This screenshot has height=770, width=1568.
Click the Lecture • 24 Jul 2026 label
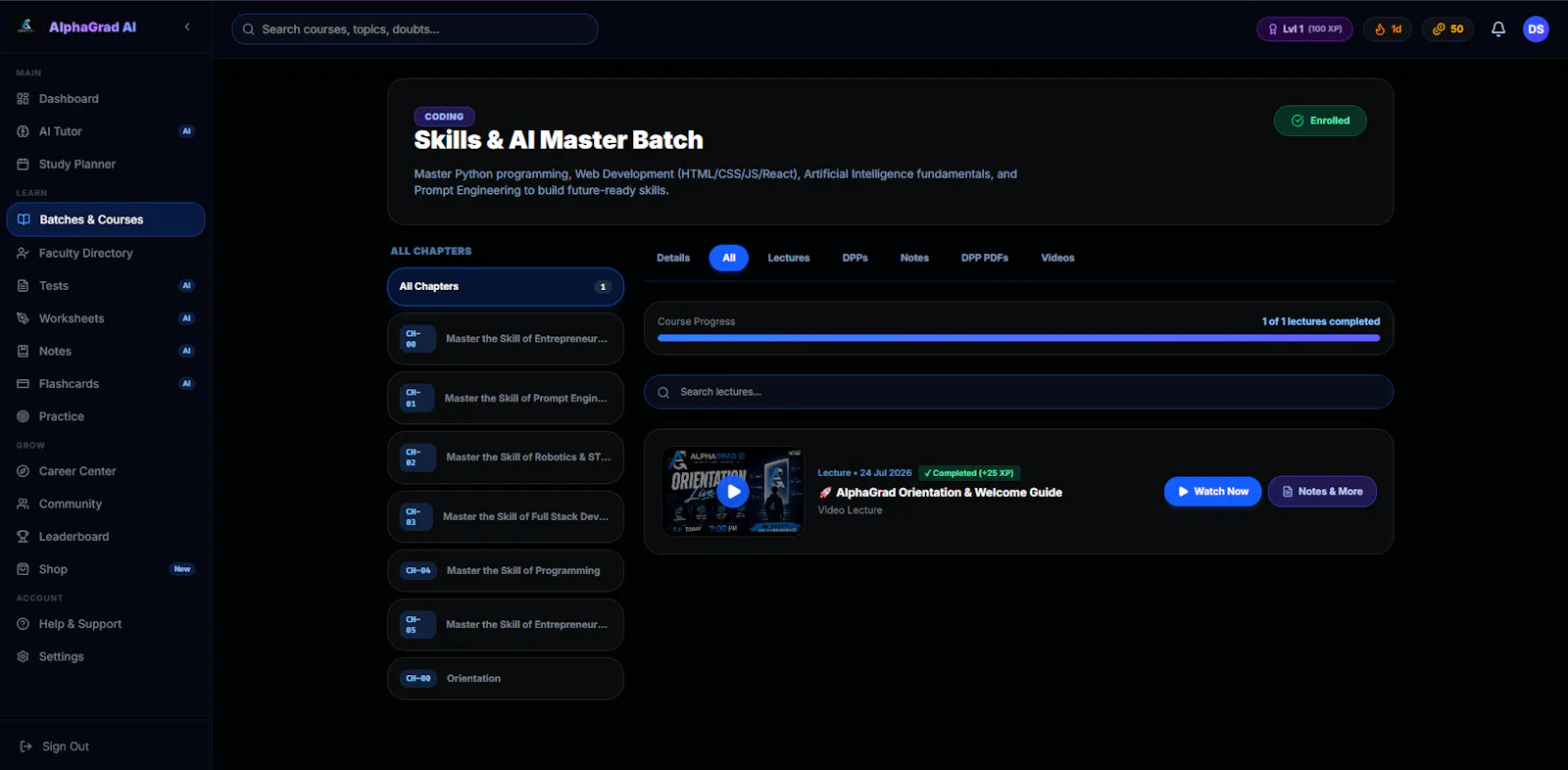coord(864,473)
